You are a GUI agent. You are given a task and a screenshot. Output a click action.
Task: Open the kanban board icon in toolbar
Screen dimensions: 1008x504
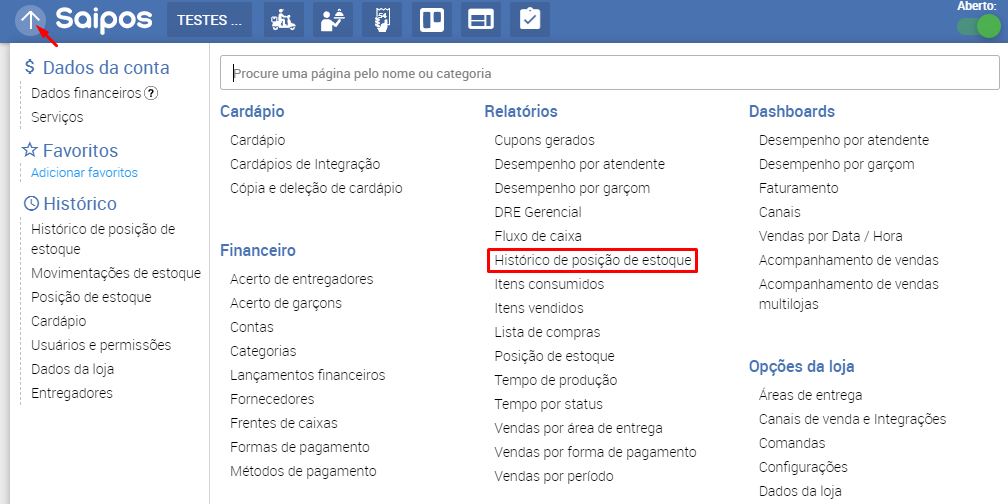click(x=431, y=20)
